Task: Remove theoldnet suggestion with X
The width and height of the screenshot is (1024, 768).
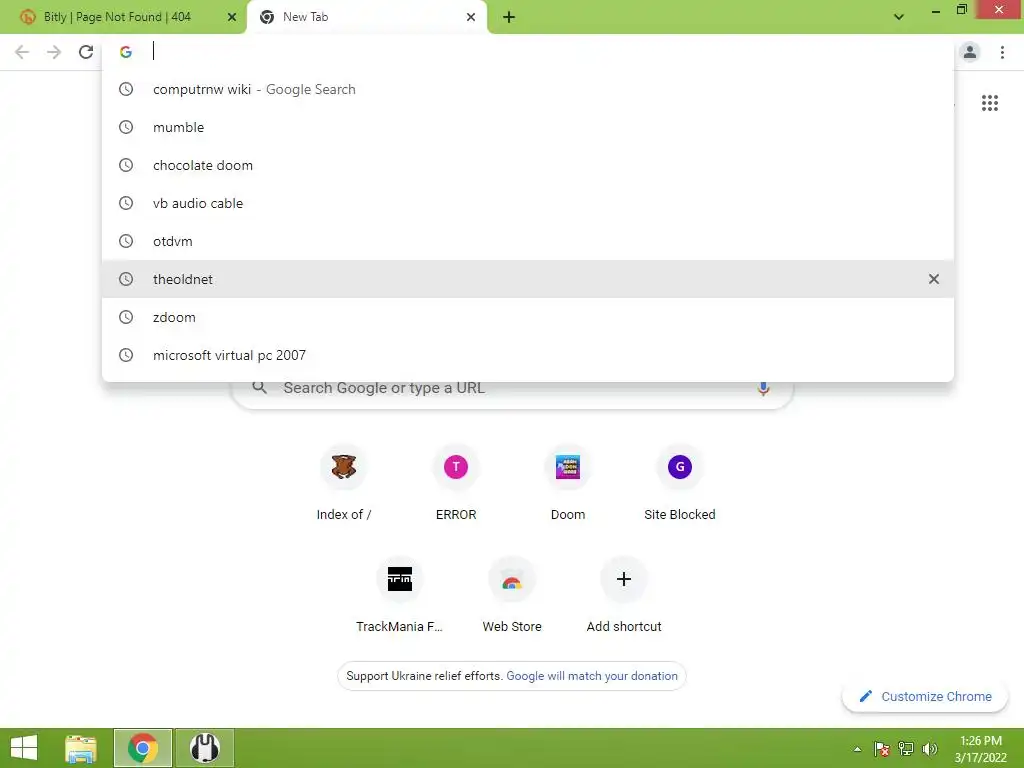Action: pos(934,280)
